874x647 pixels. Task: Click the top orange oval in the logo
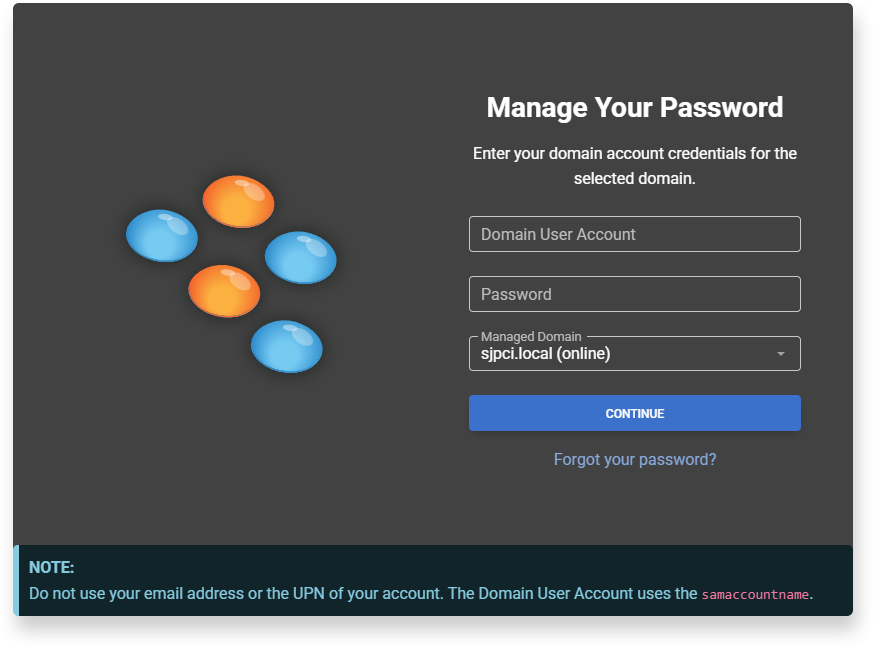click(238, 201)
